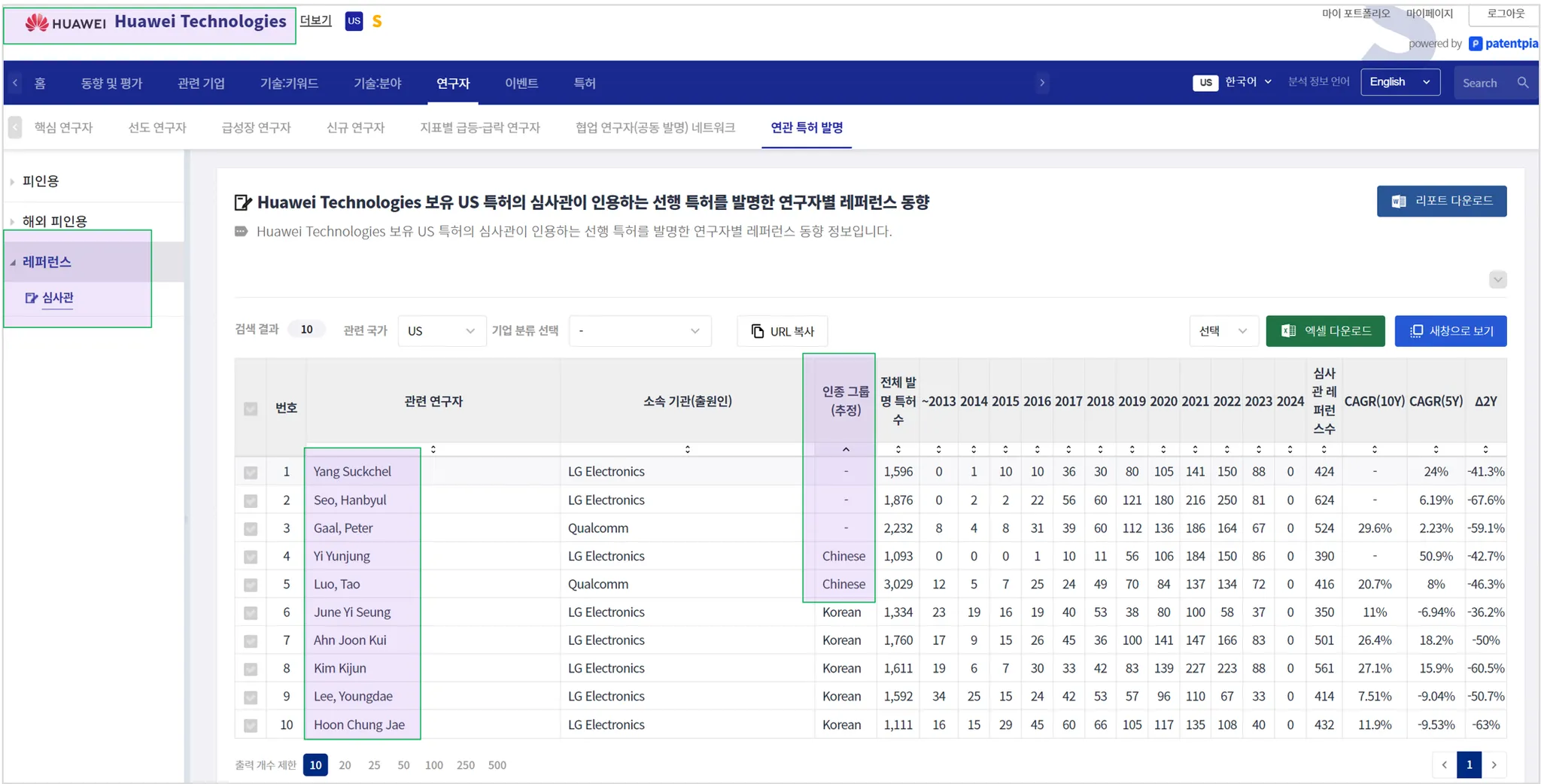Click the URL 복사 button
The image size is (1541, 784).
(783, 331)
